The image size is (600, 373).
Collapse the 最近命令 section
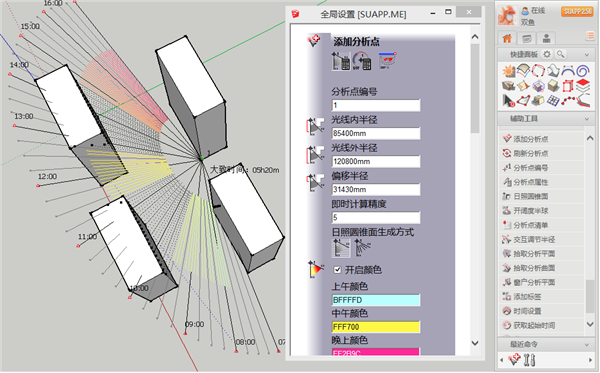[586, 345]
